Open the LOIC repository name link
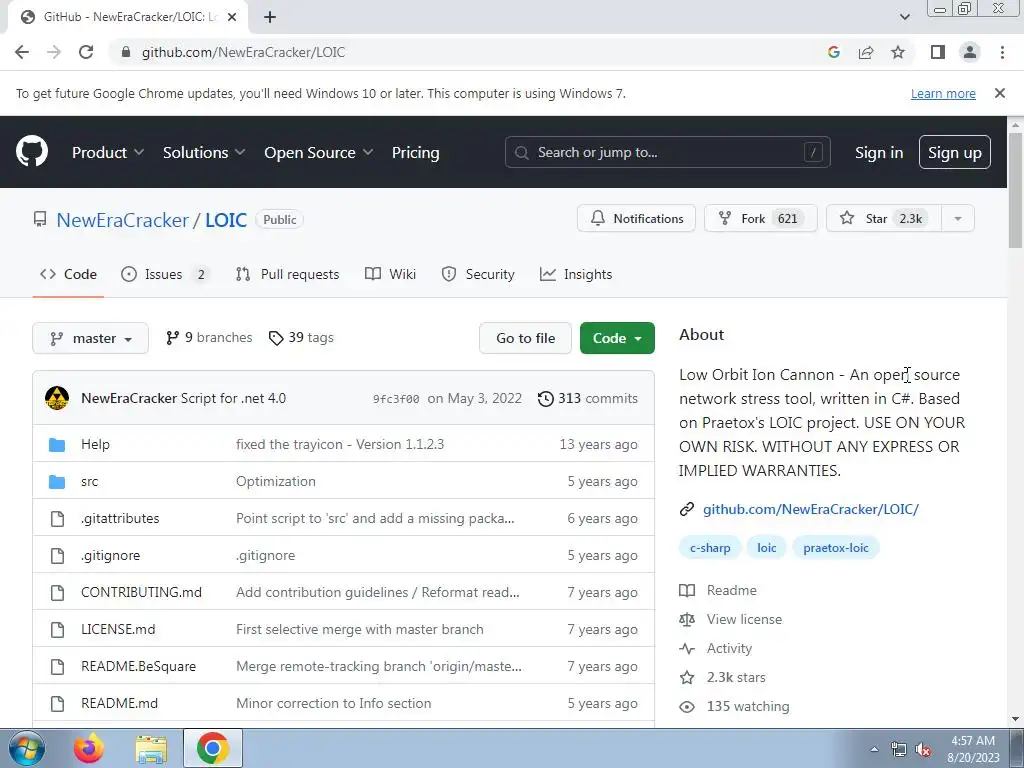Screen dimensions: 1024x768 click(x=226, y=219)
